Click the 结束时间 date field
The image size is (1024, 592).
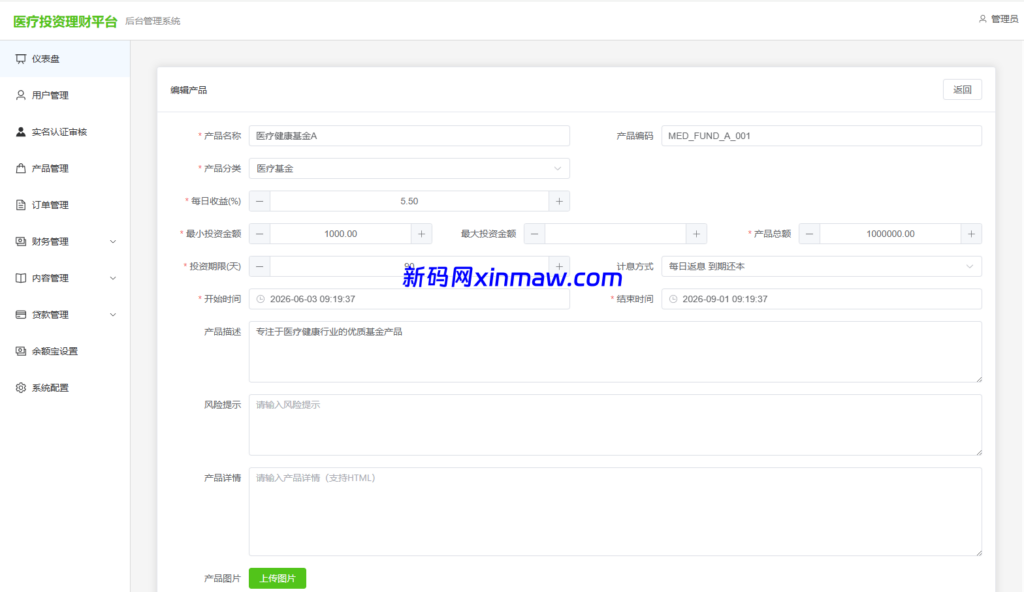click(x=822, y=299)
